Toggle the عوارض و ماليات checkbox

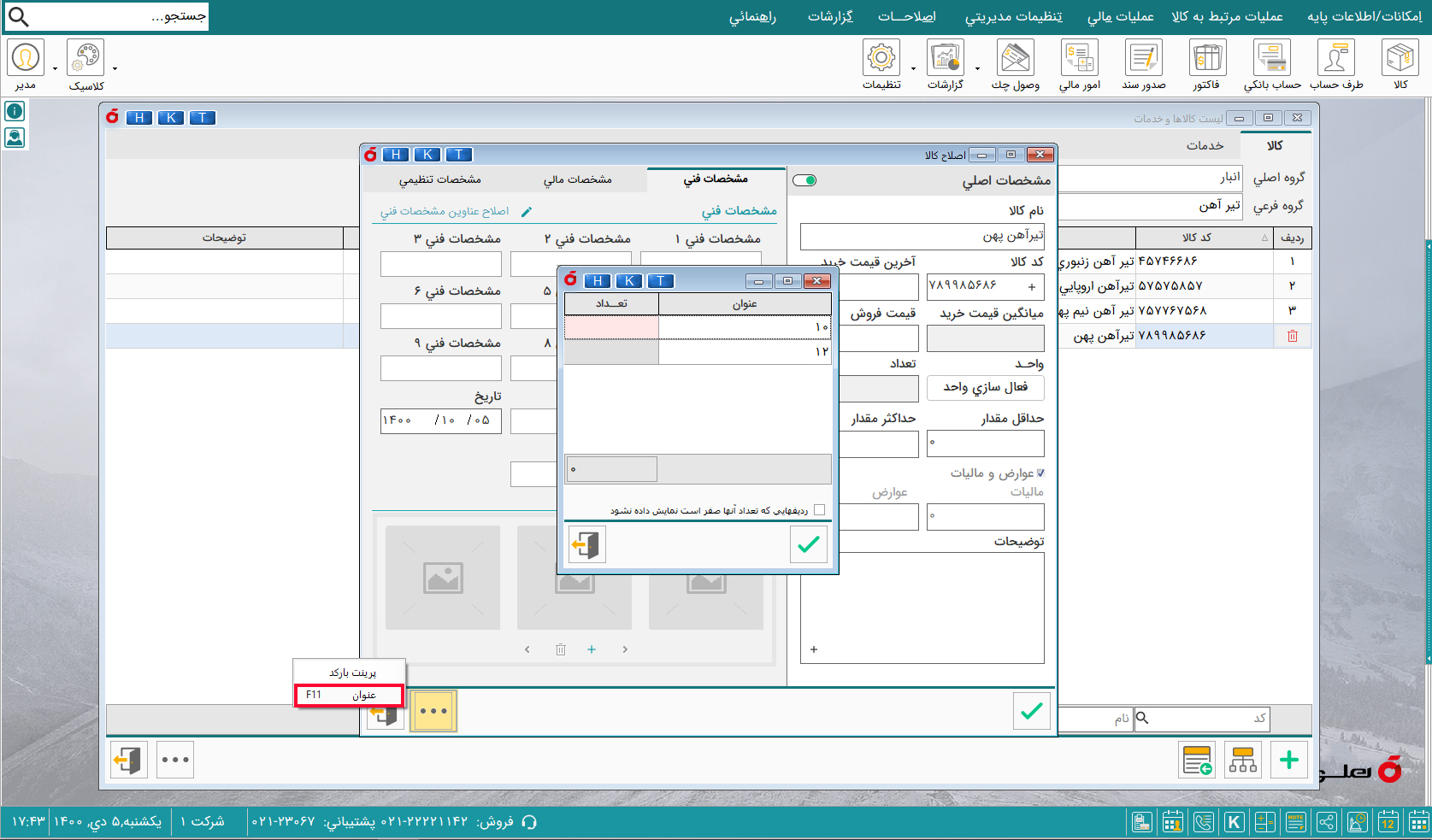click(1040, 473)
